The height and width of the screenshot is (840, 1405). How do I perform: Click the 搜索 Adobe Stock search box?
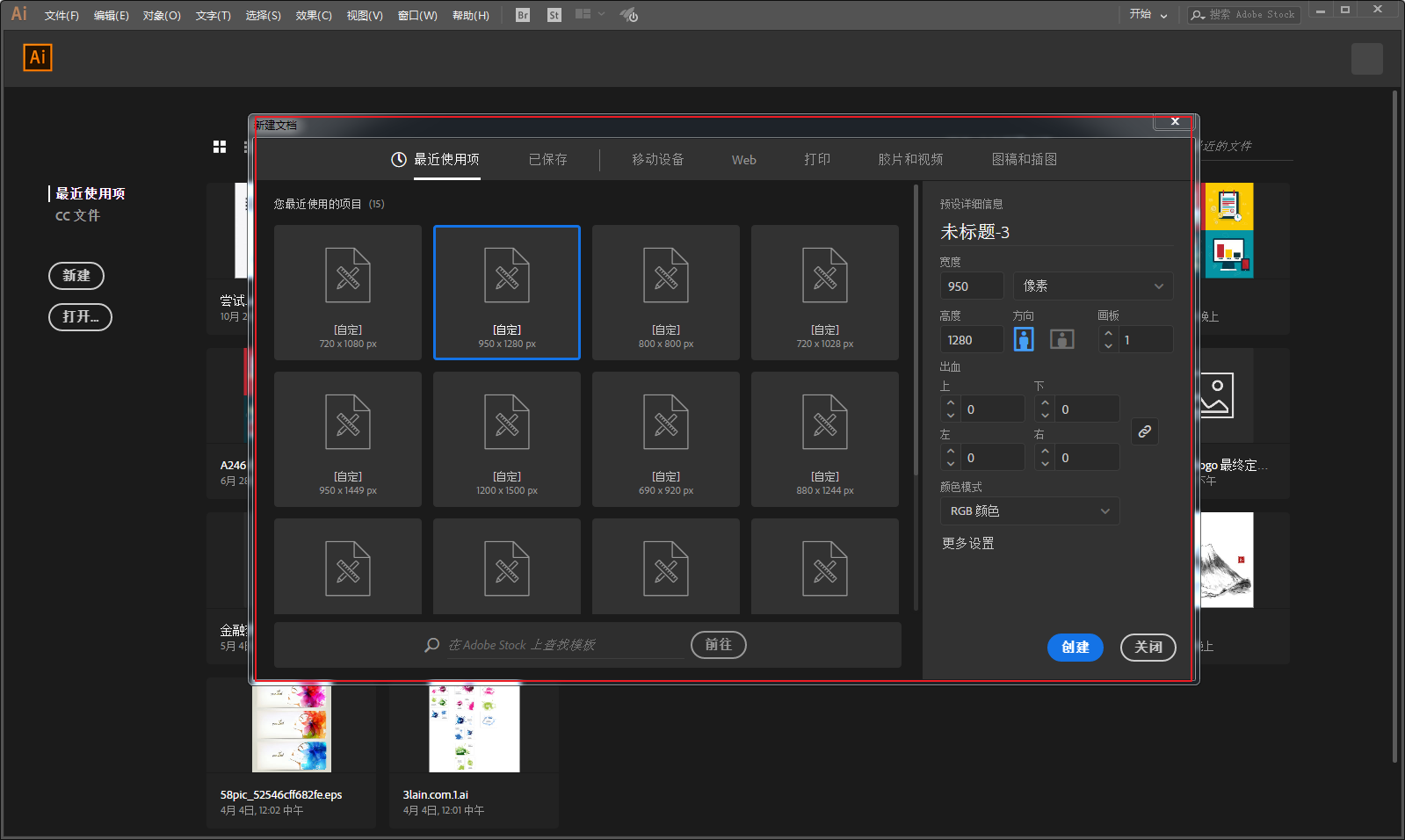pos(1244,15)
